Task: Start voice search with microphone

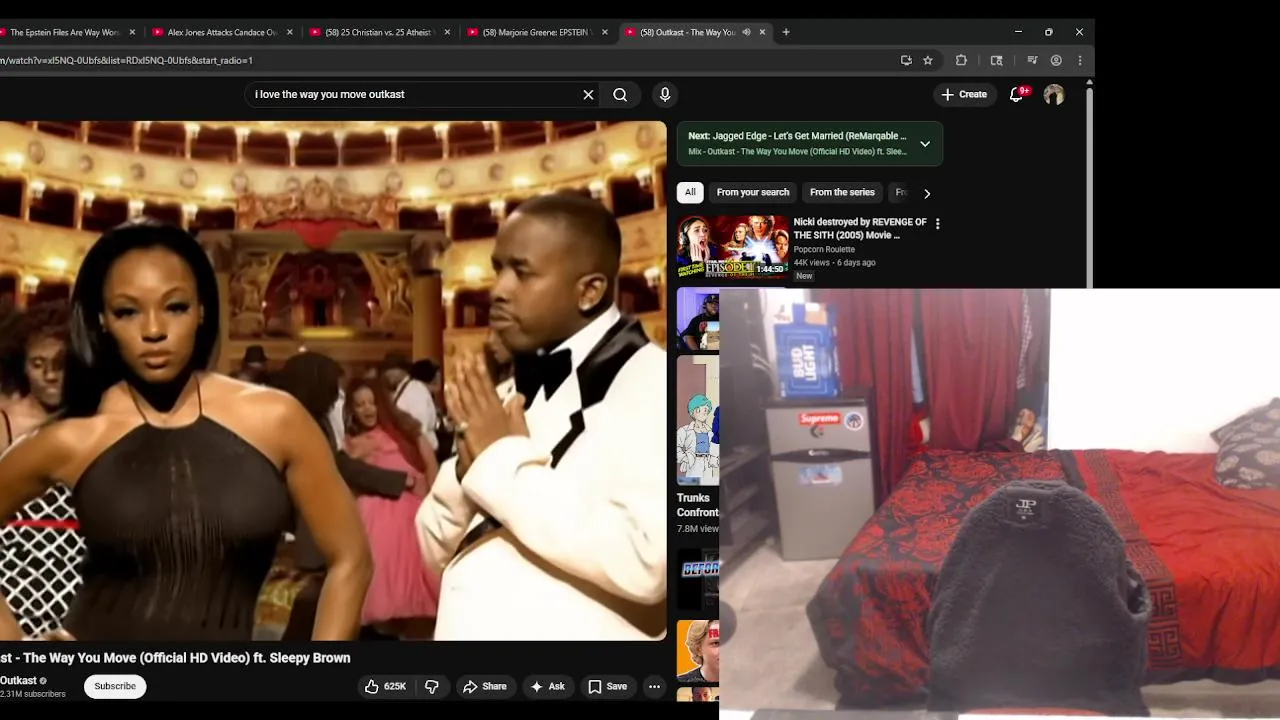Action: pos(665,95)
